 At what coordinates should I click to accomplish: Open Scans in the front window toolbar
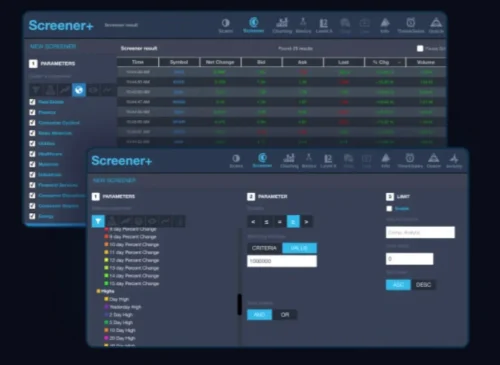[x=236, y=161]
